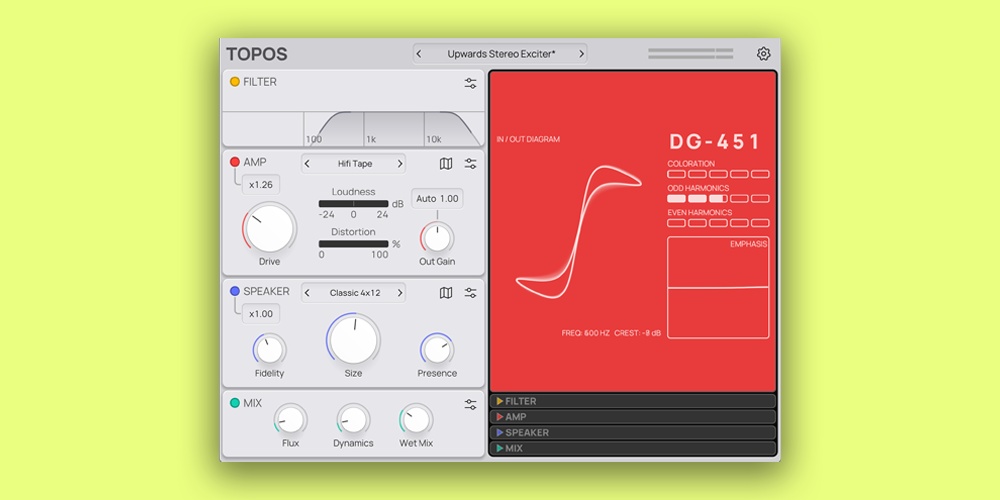Open the Upwards Stereo Exciter preset menu
1000x500 pixels.
point(500,54)
